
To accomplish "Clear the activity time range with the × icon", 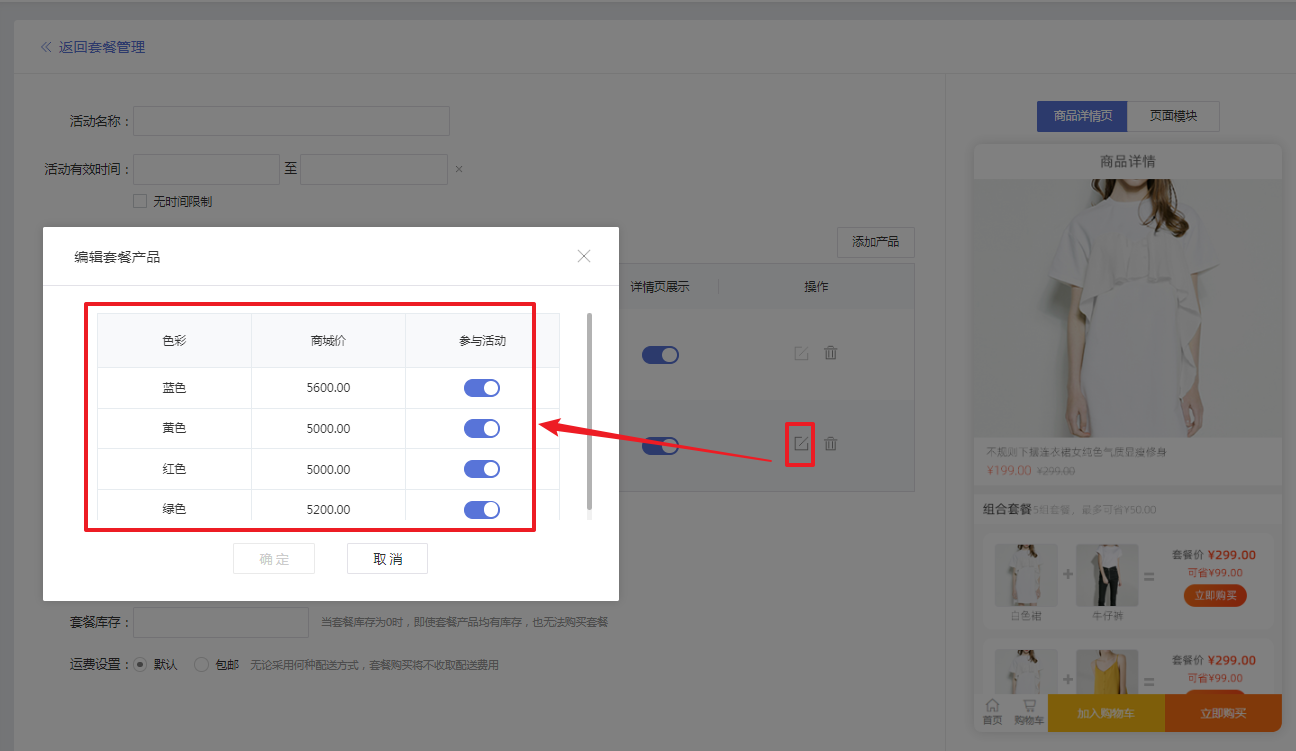I will click(x=459, y=169).
